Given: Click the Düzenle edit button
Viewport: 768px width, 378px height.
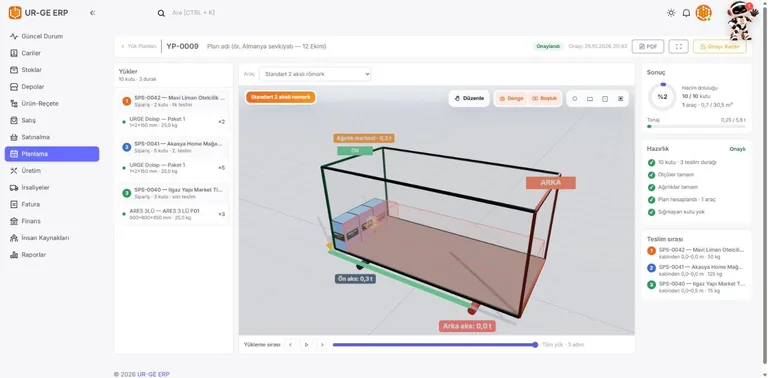Looking at the screenshot, I should [x=469, y=98].
